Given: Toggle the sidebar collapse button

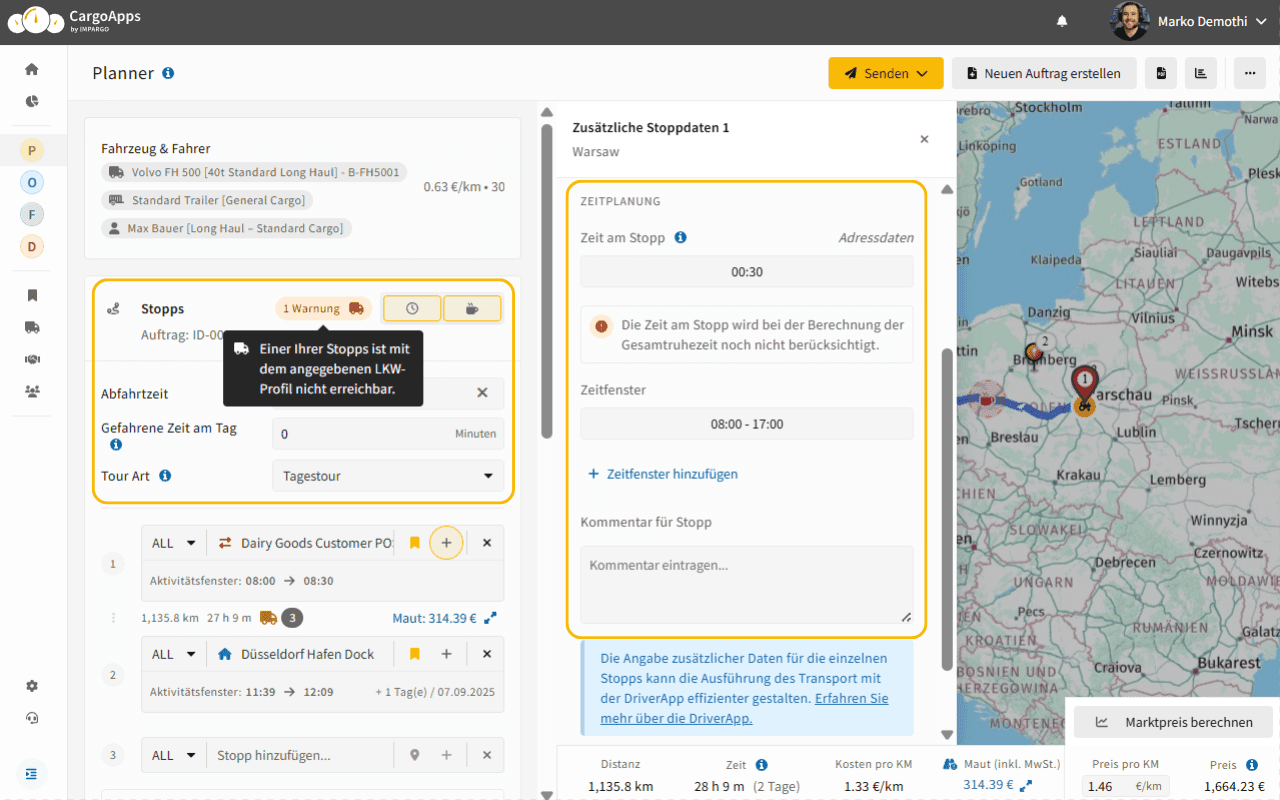Looking at the screenshot, I should [32, 773].
